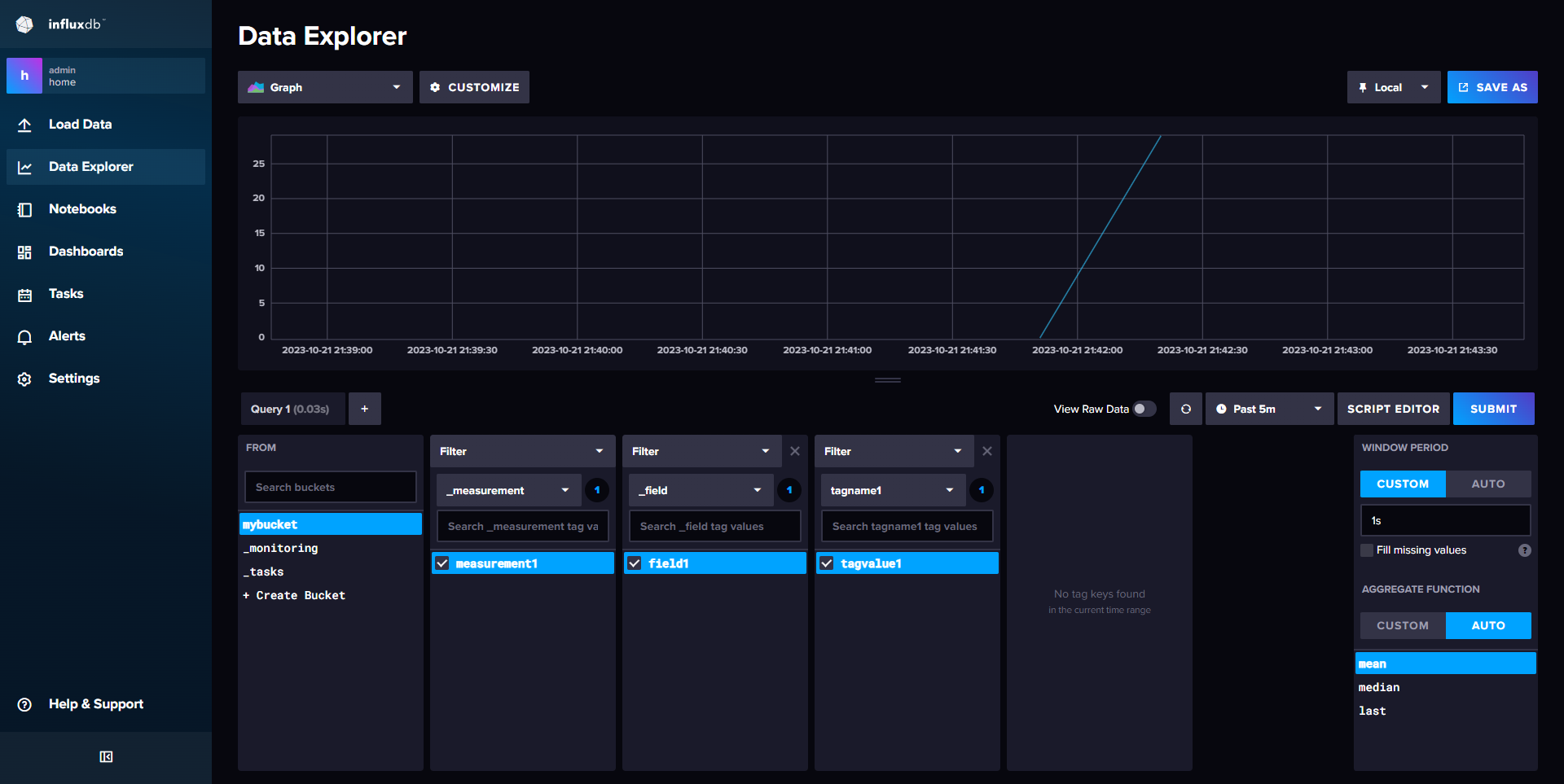Click the Data Explorer chart icon
This screenshot has height=784, width=1564.
24,167
